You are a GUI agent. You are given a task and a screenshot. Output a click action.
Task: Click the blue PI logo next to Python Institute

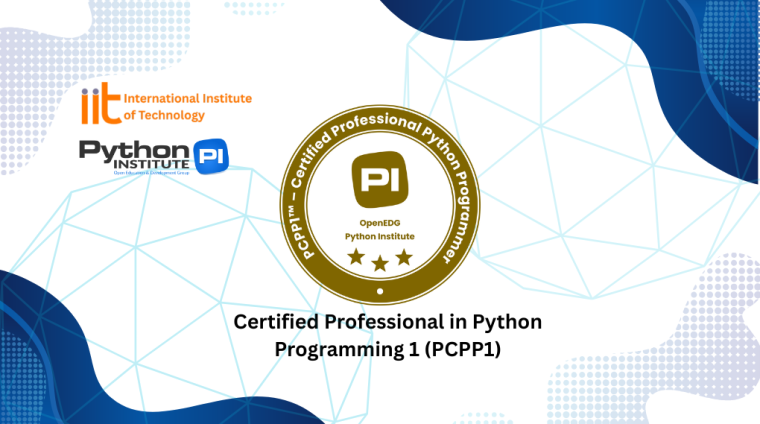click(x=211, y=156)
